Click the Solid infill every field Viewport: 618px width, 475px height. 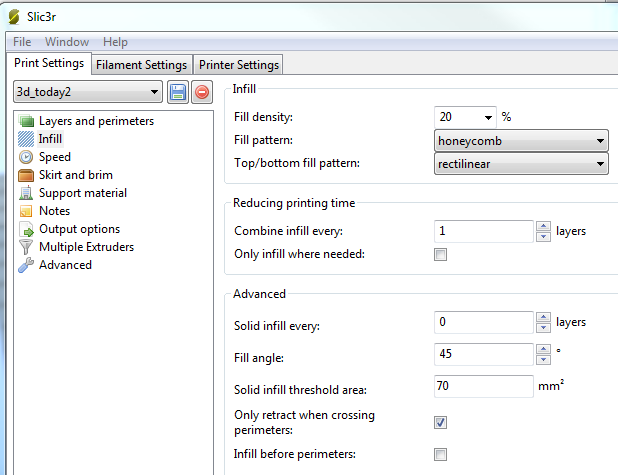click(484, 322)
